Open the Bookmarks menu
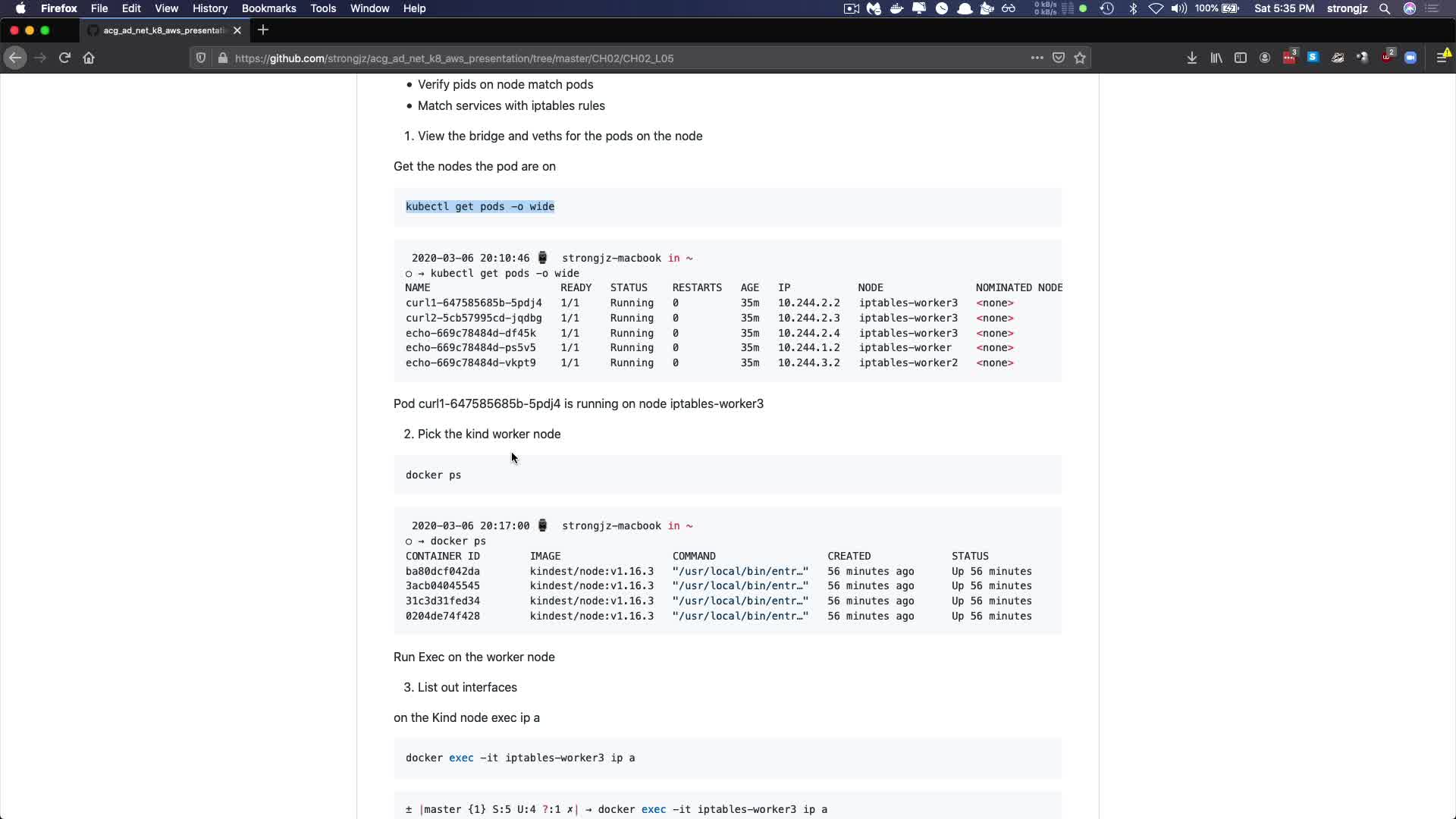This screenshot has height=819, width=1456. (x=268, y=8)
